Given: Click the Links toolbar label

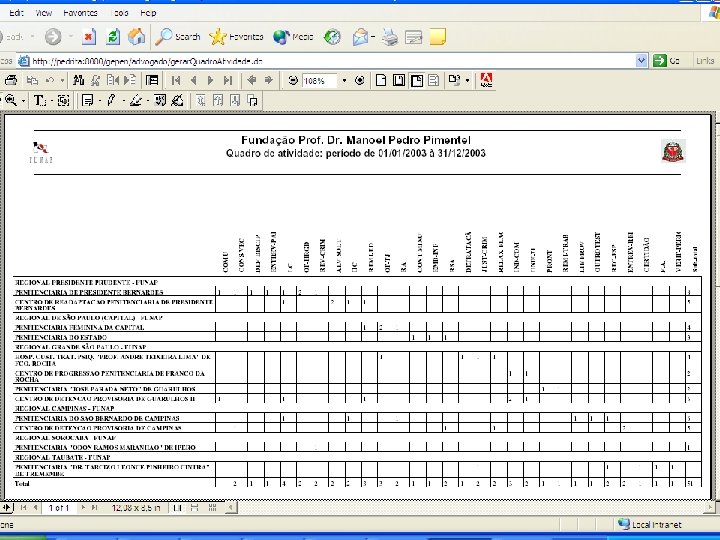Looking at the screenshot, I should (x=705, y=61).
